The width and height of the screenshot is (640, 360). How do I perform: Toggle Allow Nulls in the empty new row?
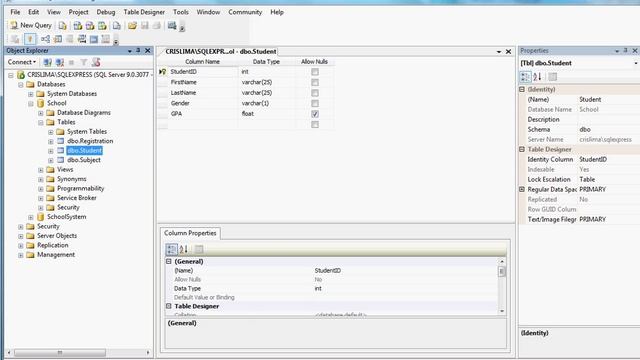point(315,124)
